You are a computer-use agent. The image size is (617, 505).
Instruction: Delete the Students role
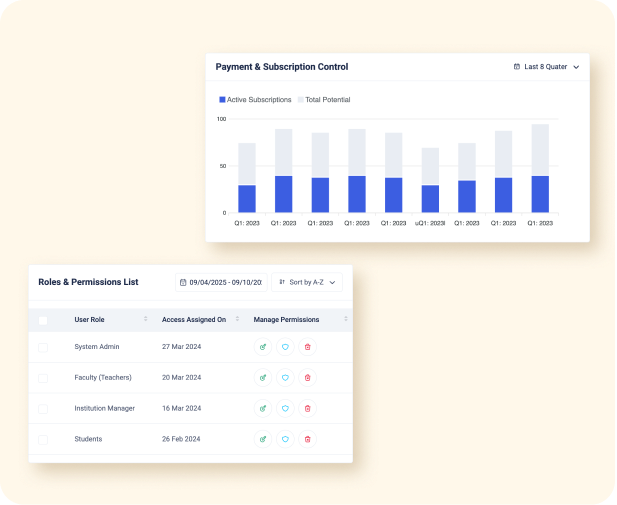coord(307,439)
